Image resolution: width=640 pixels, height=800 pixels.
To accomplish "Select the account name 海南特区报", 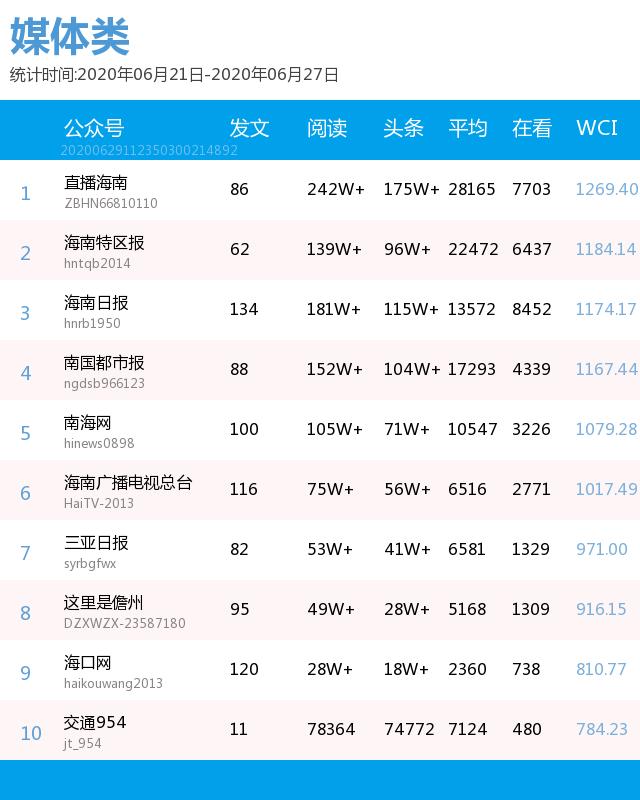I will tap(104, 243).
